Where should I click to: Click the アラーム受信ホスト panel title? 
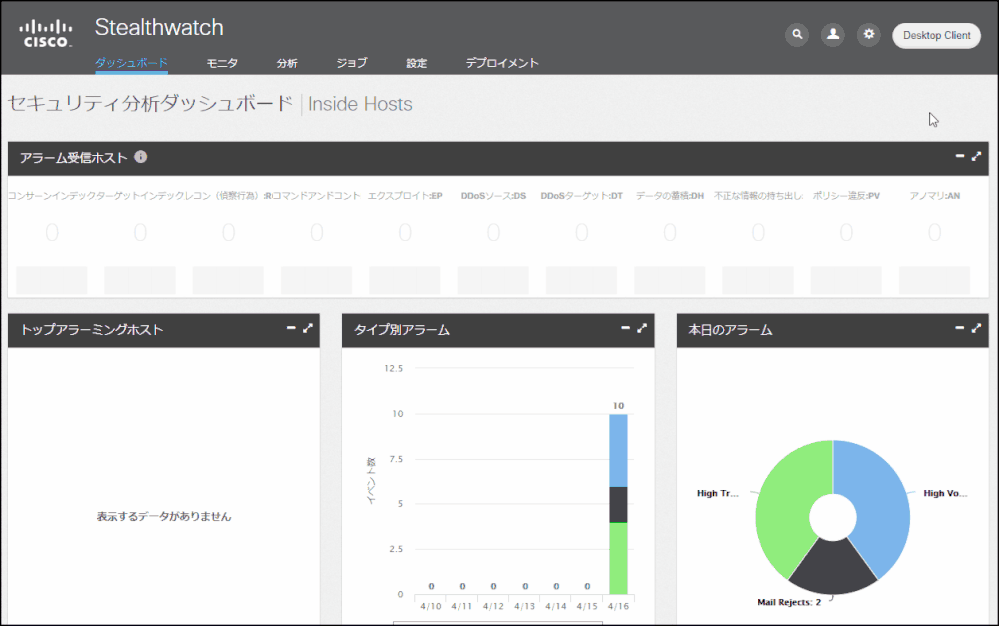click(74, 157)
